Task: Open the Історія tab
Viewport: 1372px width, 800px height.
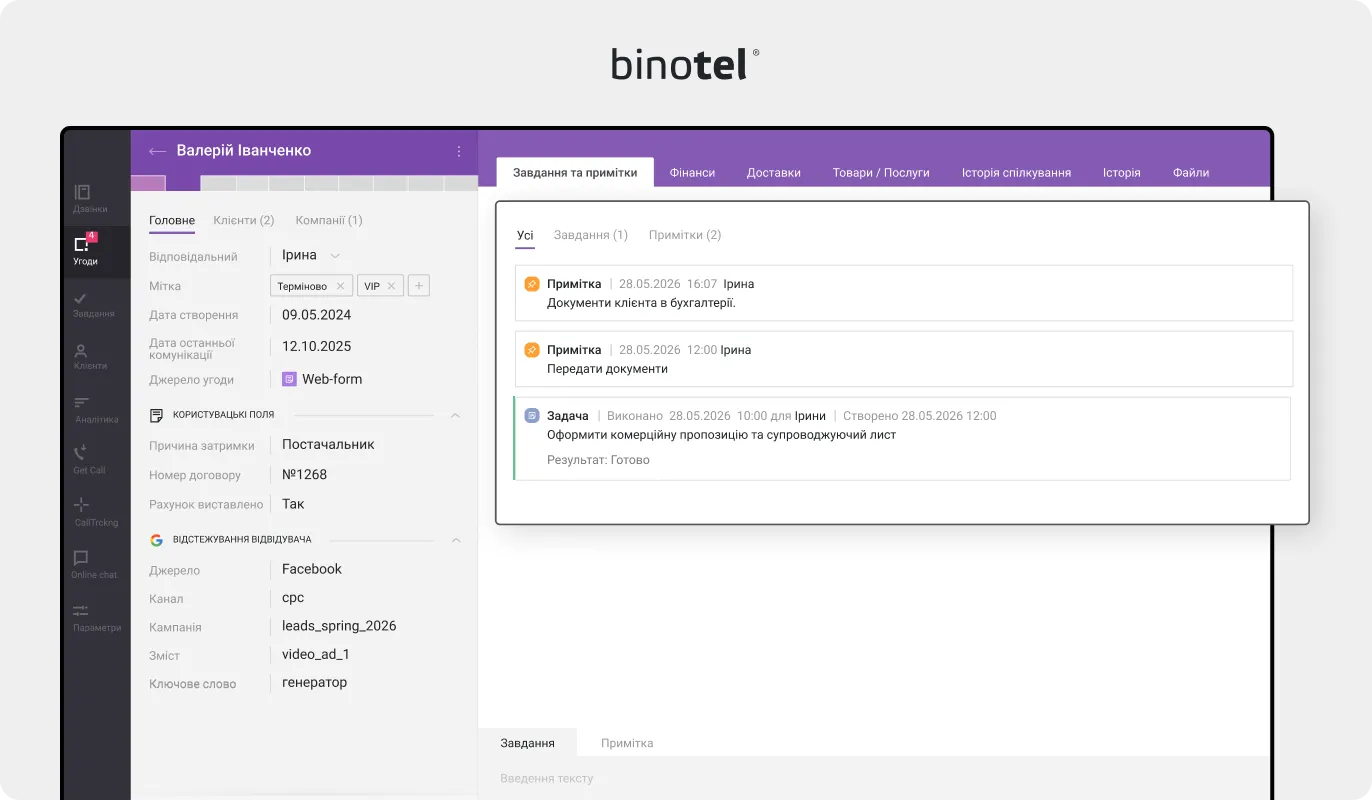Action: tap(1122, 172)
